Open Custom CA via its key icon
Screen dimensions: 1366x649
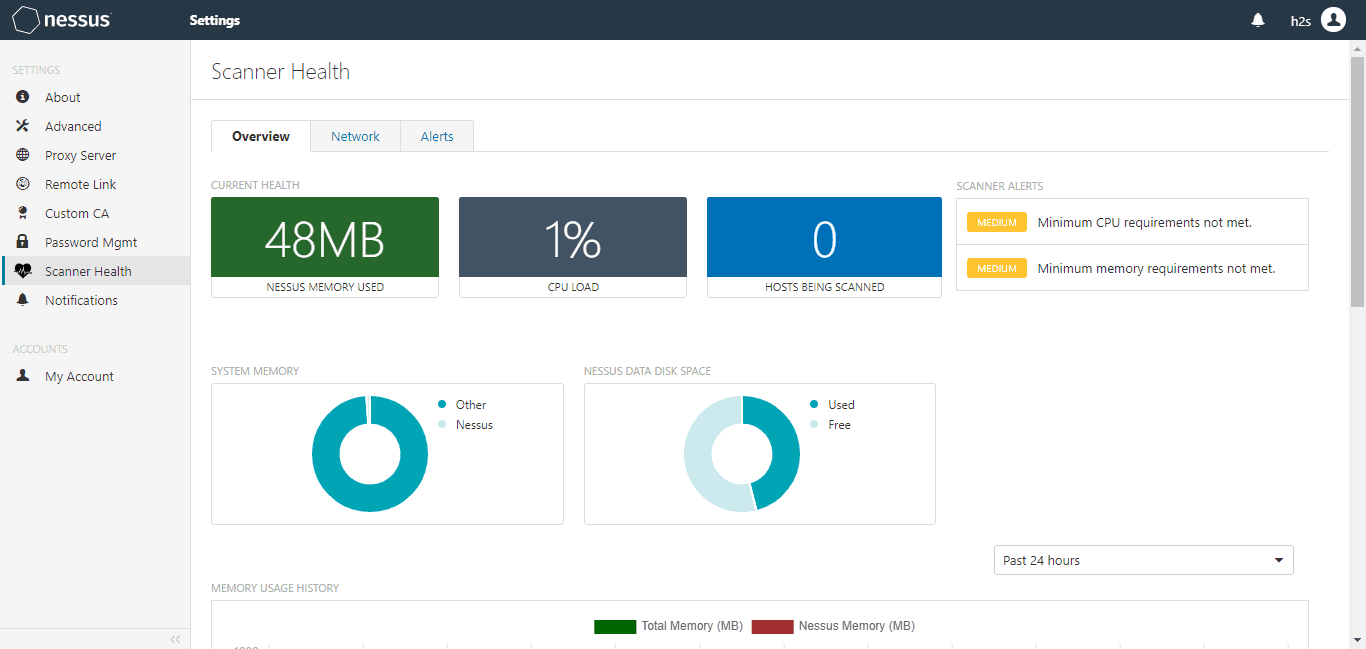tap(22, 213)
